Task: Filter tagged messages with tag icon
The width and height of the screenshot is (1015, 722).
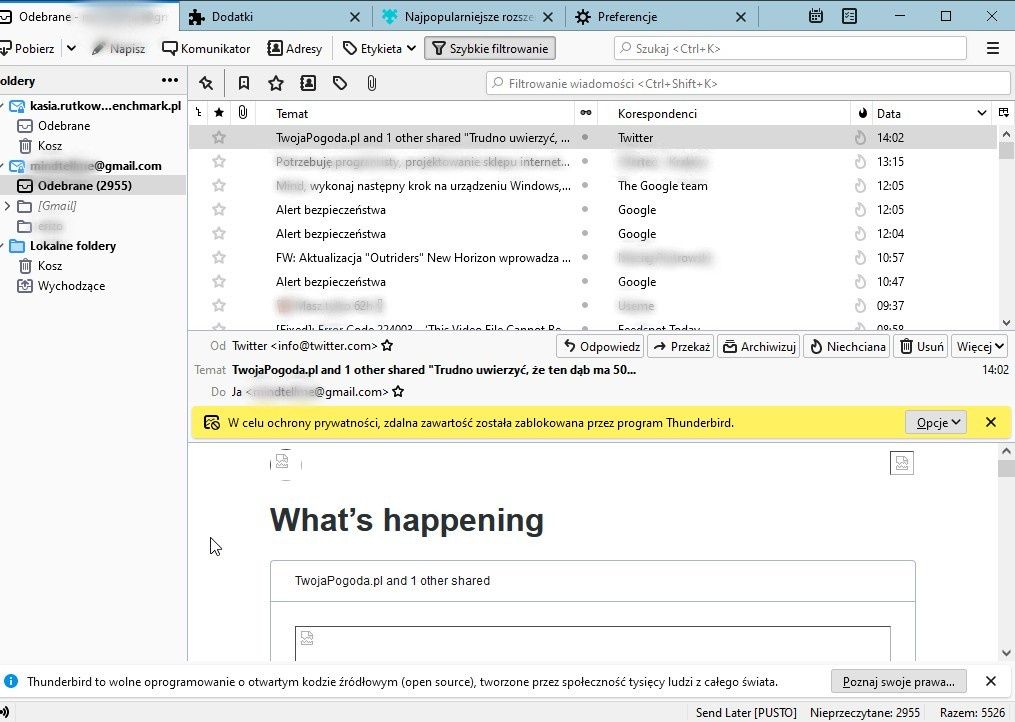Action: coord(340,83)
